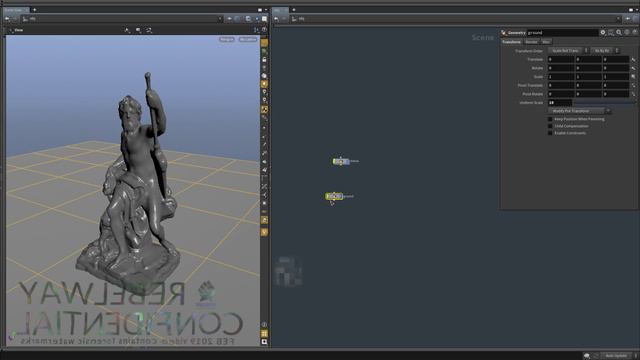Screen dimensions: 640x360
Task: Click action icon right of the Rotate fields
Action: 633,68
